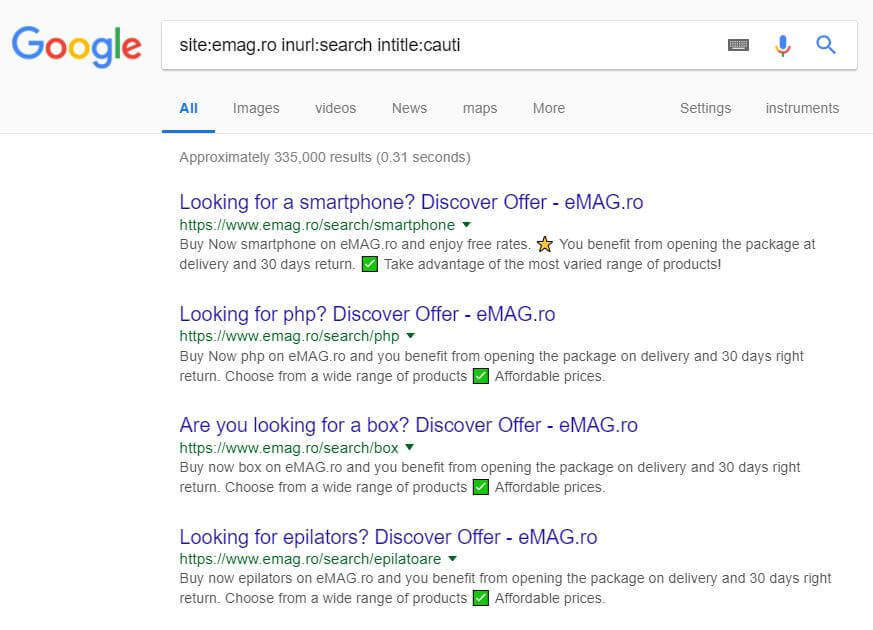The height and width of the screenshot is (630, 873).
Task: Switch to the videos tab
Action: (x=335, y=109)
